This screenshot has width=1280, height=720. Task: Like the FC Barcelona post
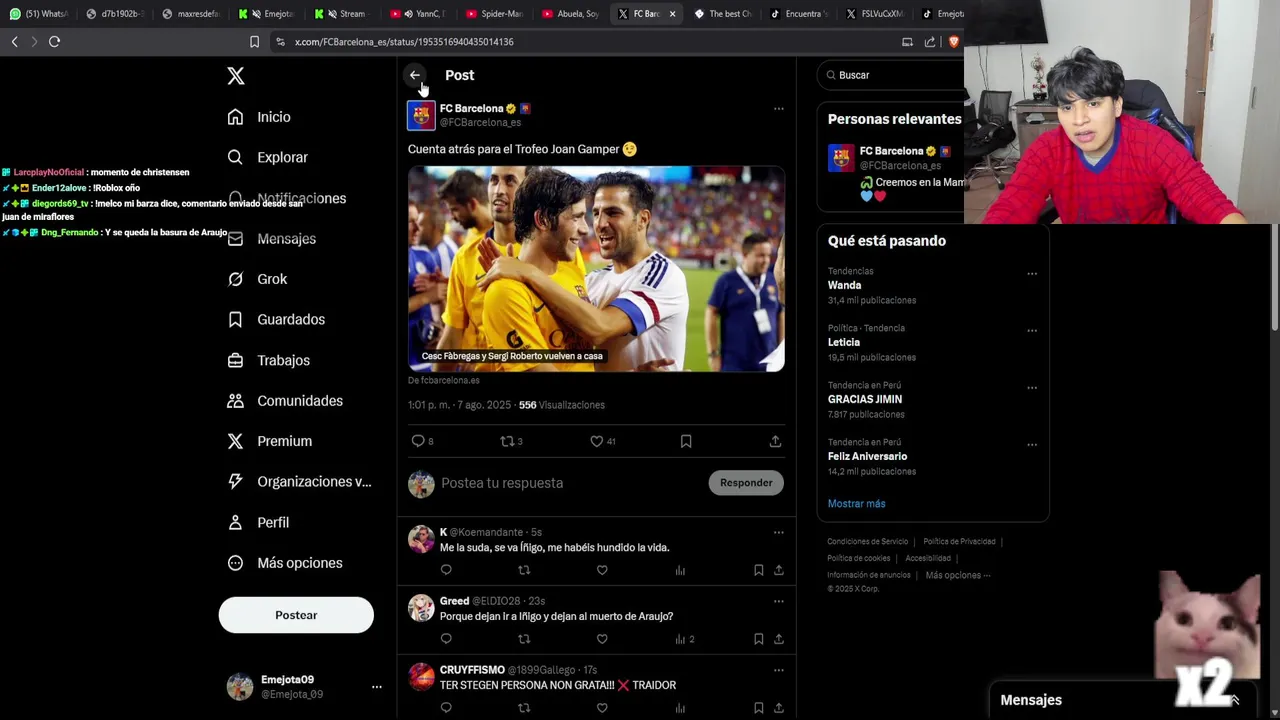(596, 441)
